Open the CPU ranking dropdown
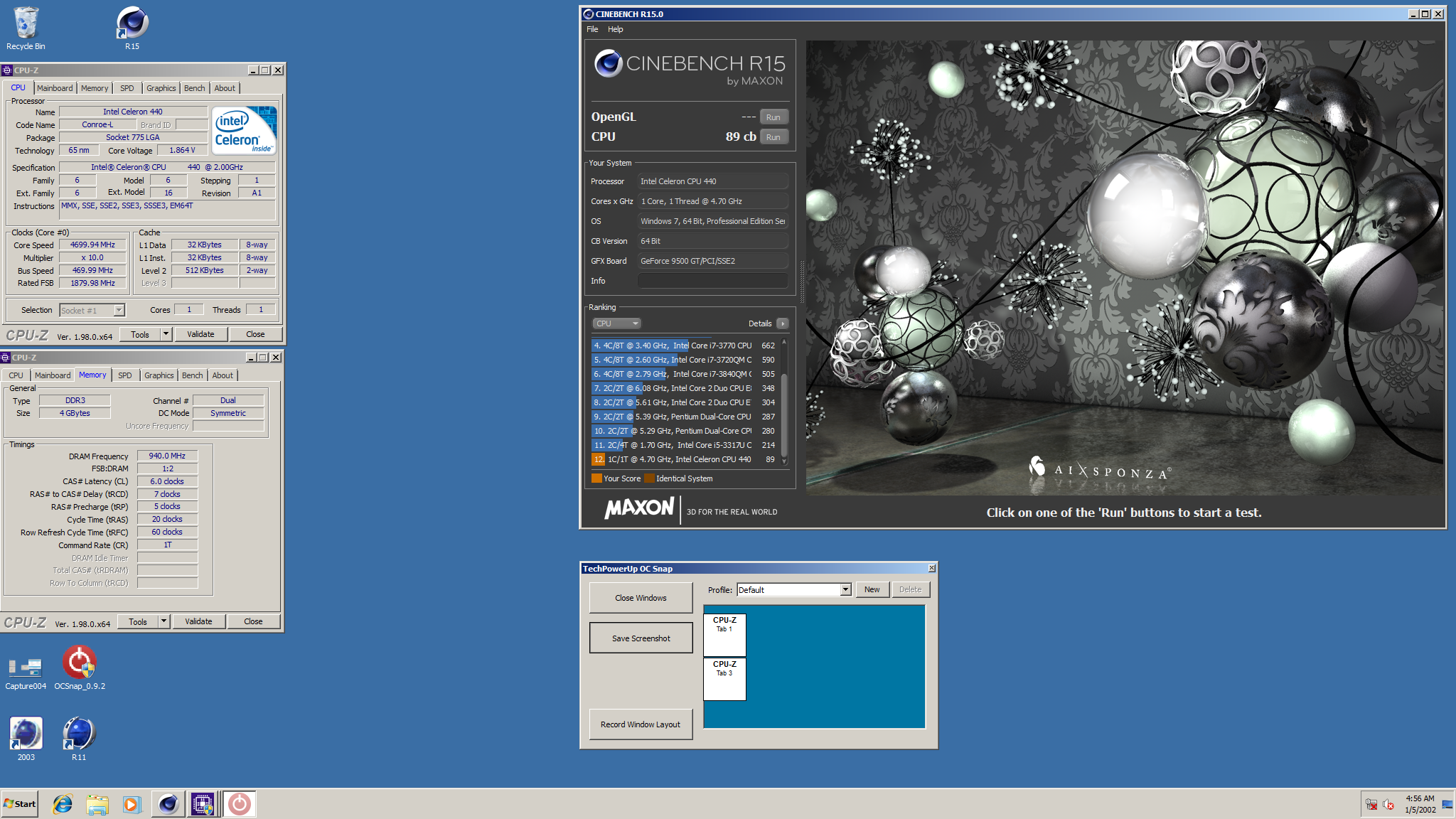This screenshot has height=819, width=1456. [x=616, y=323]
